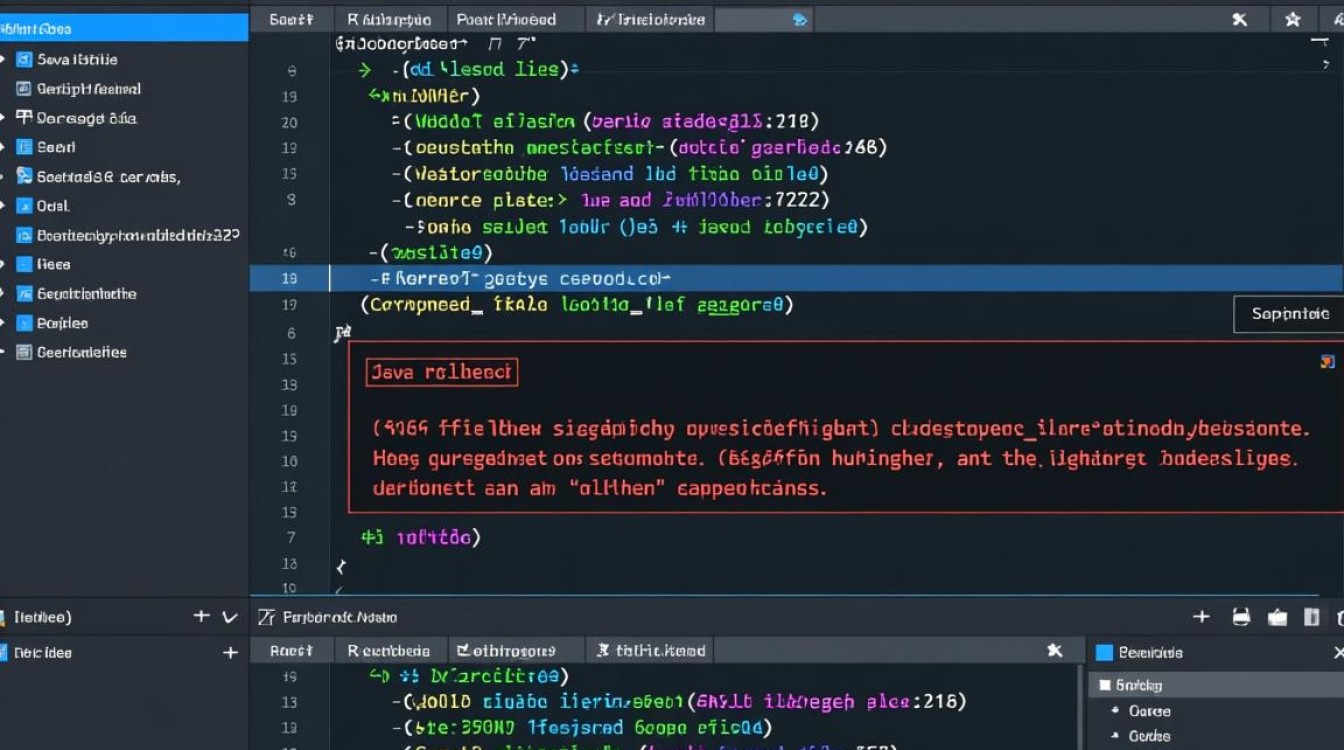Switch to the Poact tab in top editor
Viewport: 1344px width, 750px height.
click(x=505, y=19)
